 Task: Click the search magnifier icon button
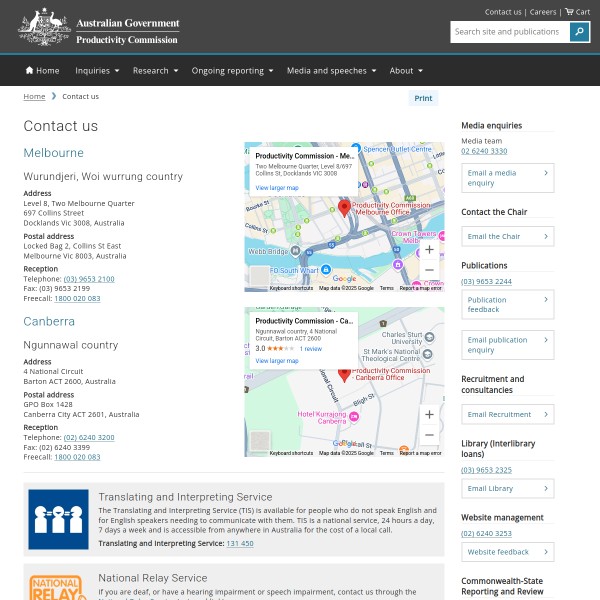point(579,32)
